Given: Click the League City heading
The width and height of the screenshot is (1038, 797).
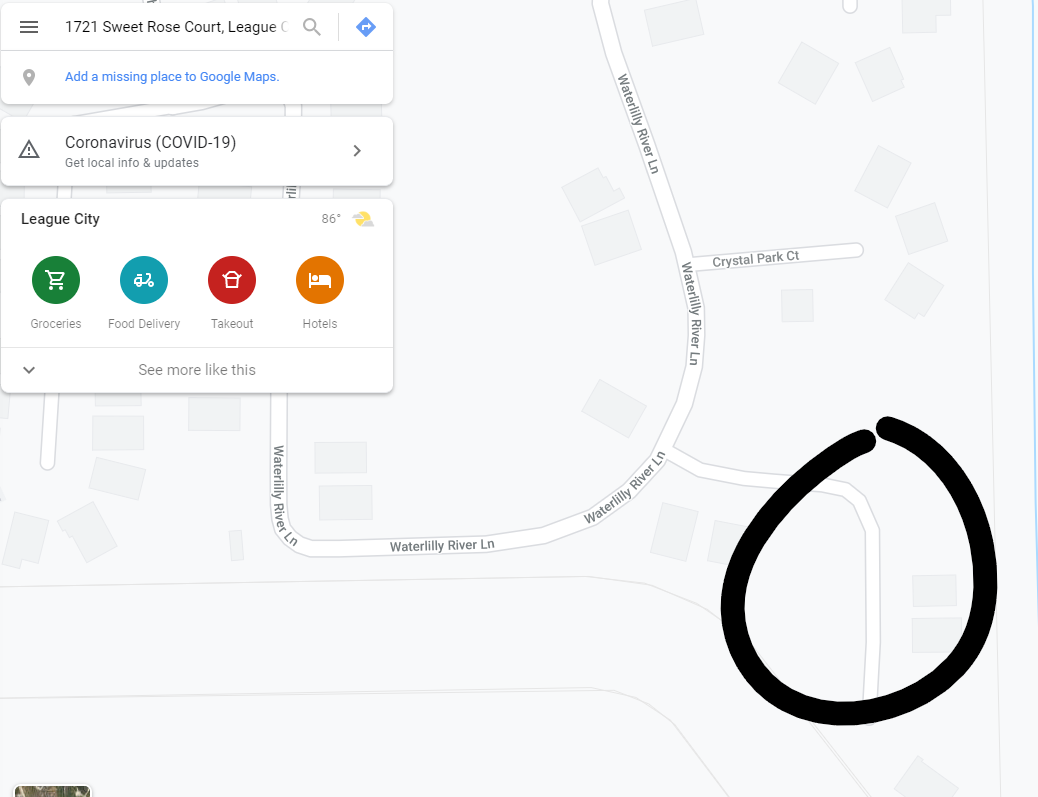Looking at the screenshot, I should tap(60, 219).
